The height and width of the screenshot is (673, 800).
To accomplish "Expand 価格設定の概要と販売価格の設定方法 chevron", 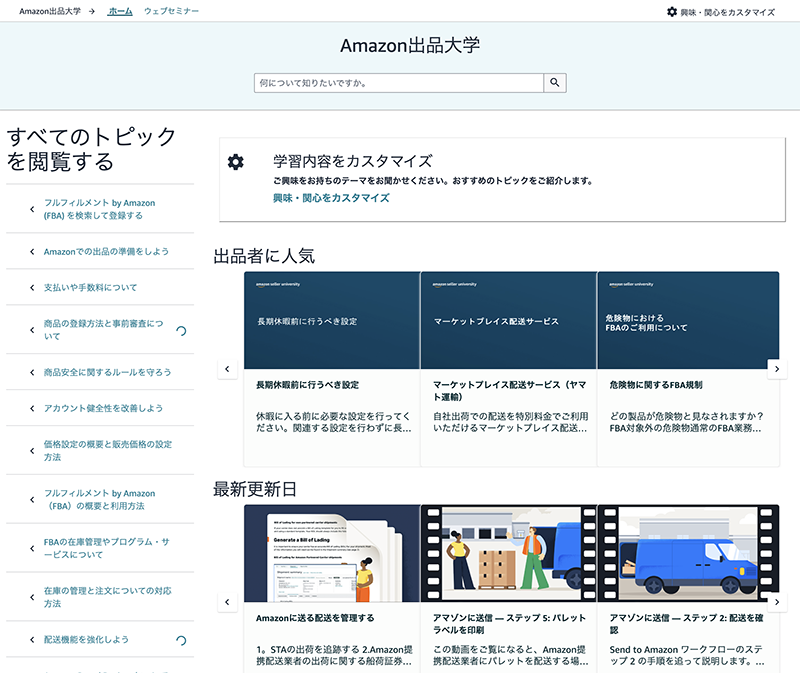I will [x=32, y=451].
